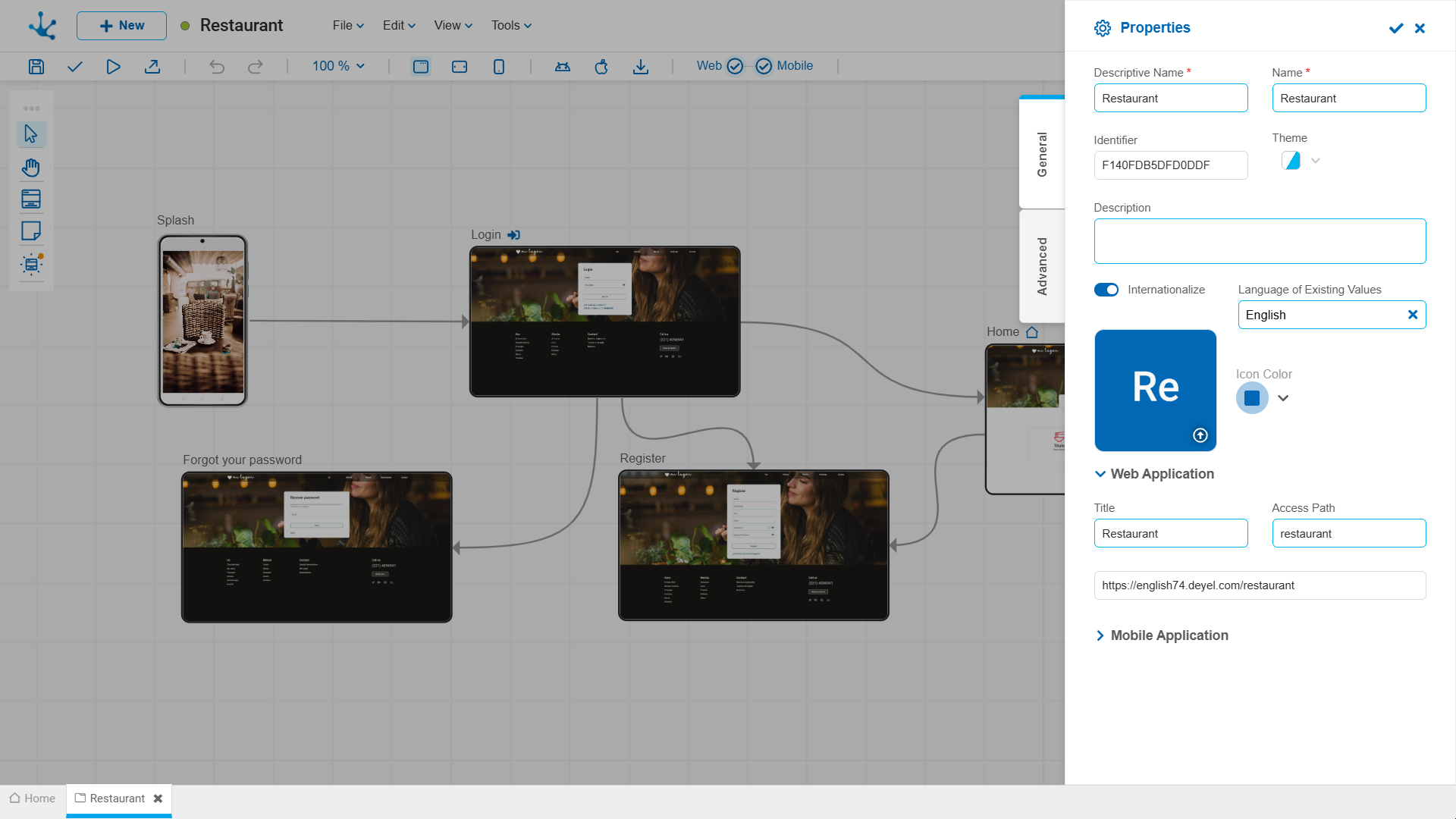Open the 100 % zoom dropdown
The width and height of the screenshot is (1456, 819).
click(338, 66)
